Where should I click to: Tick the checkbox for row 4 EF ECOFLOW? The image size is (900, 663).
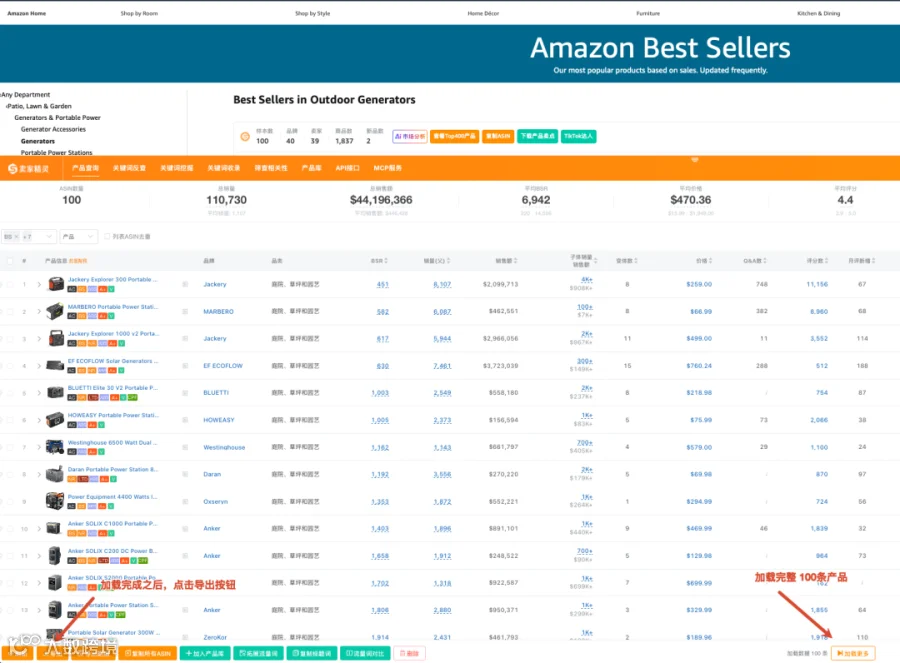click(10, 366)
